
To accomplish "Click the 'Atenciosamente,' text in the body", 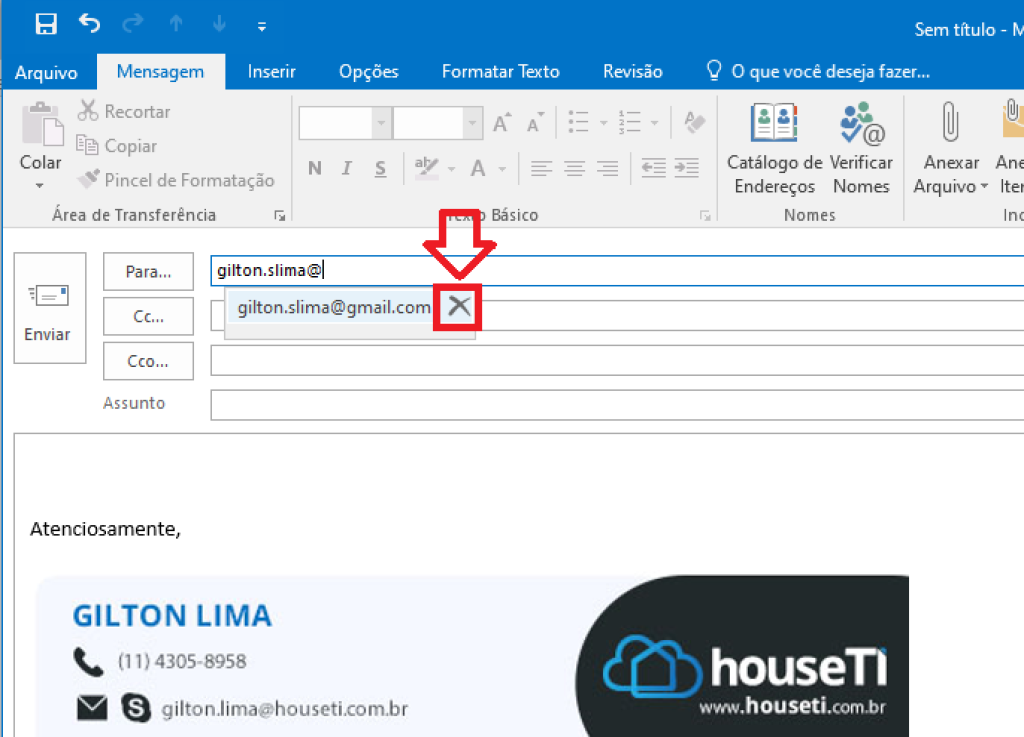I will click(105, 529).
